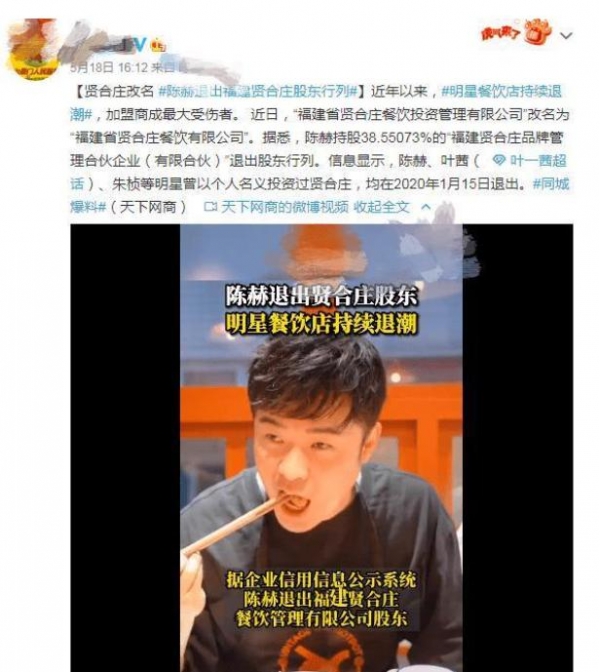Viewport: 600px width, 672px height.
Task: Click the blue verified V badge
Action: click(x=138, y=45)
